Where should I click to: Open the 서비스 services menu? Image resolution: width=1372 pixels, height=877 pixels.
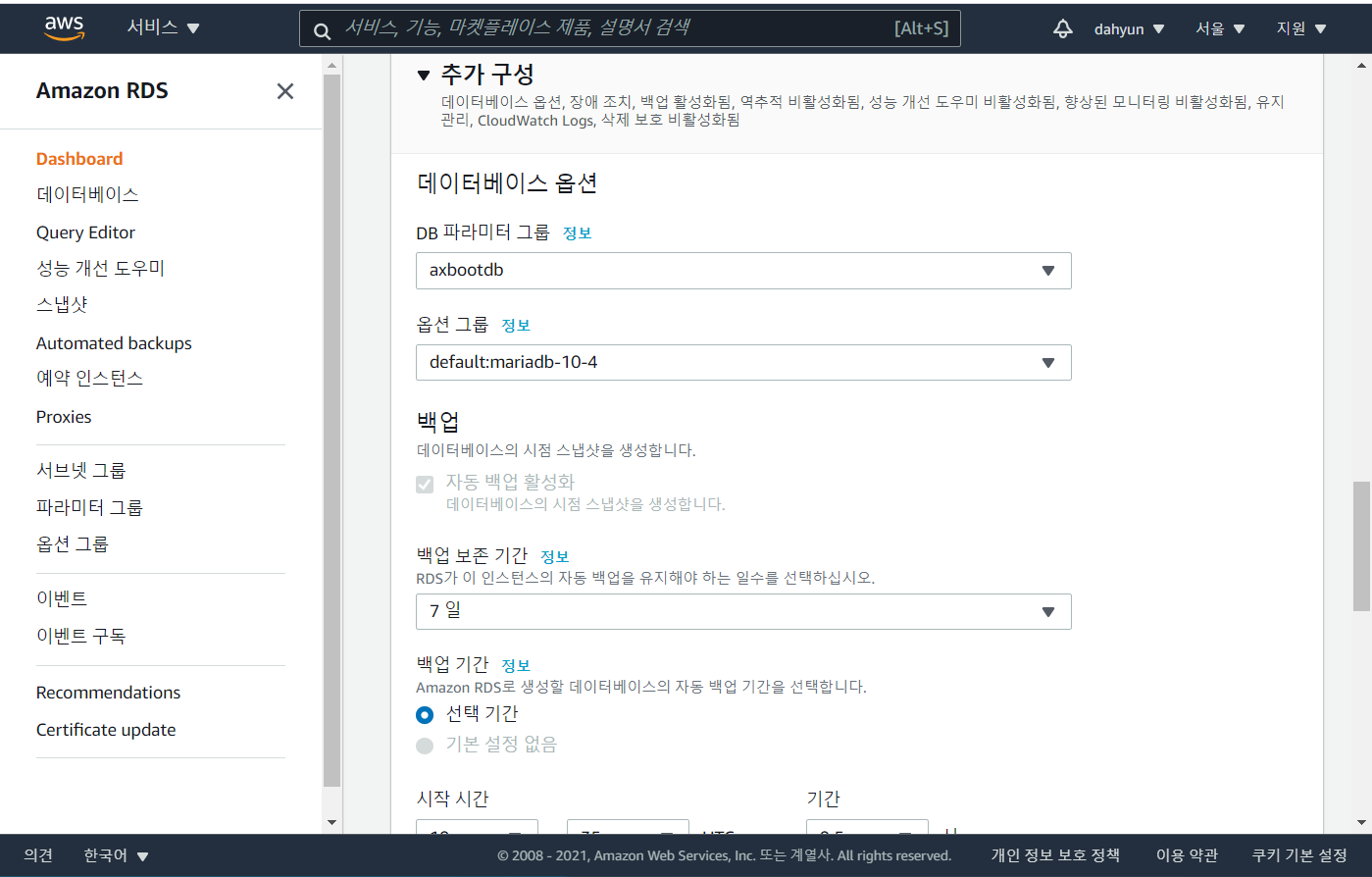pos(163,27)
